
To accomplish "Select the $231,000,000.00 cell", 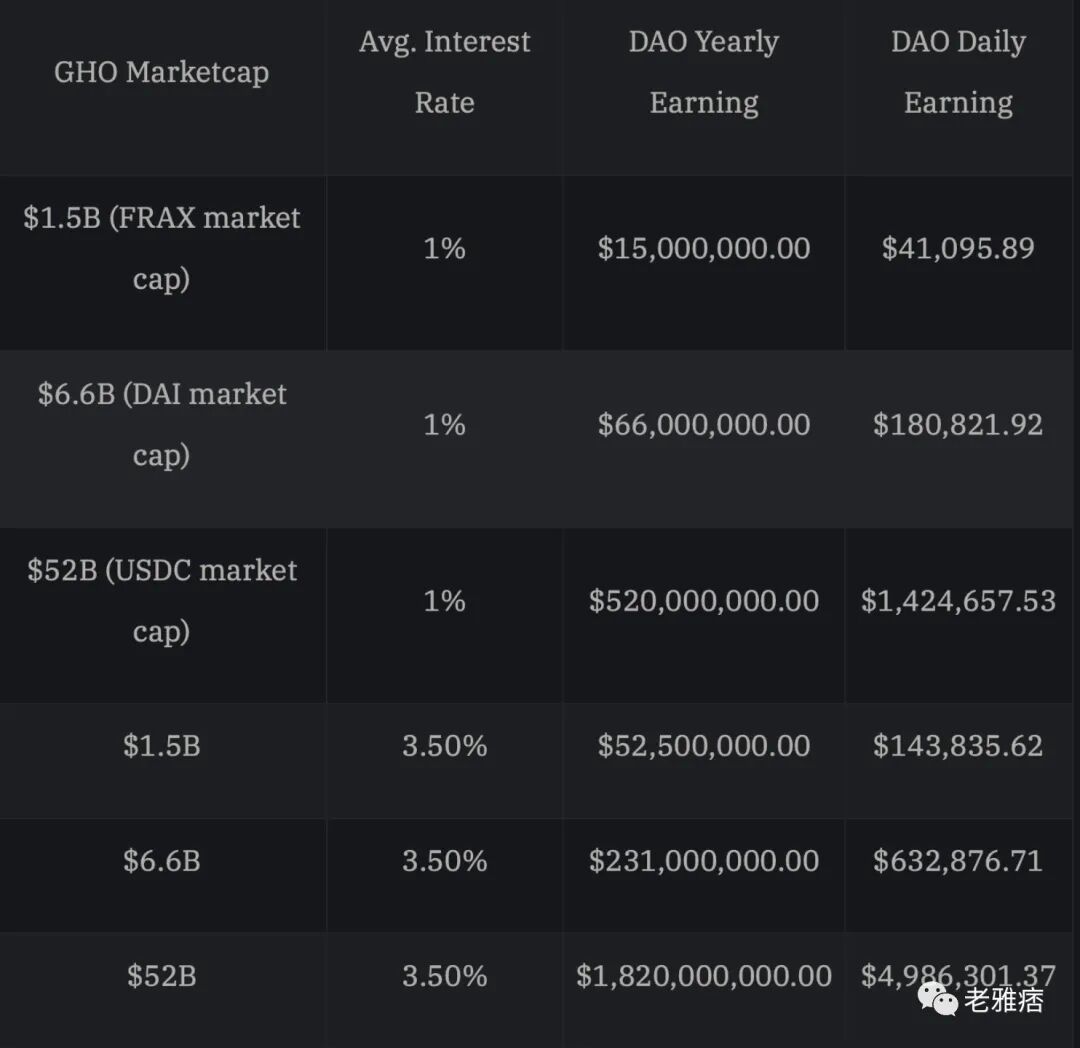I will pyautogui.click(x=703, y=860).
